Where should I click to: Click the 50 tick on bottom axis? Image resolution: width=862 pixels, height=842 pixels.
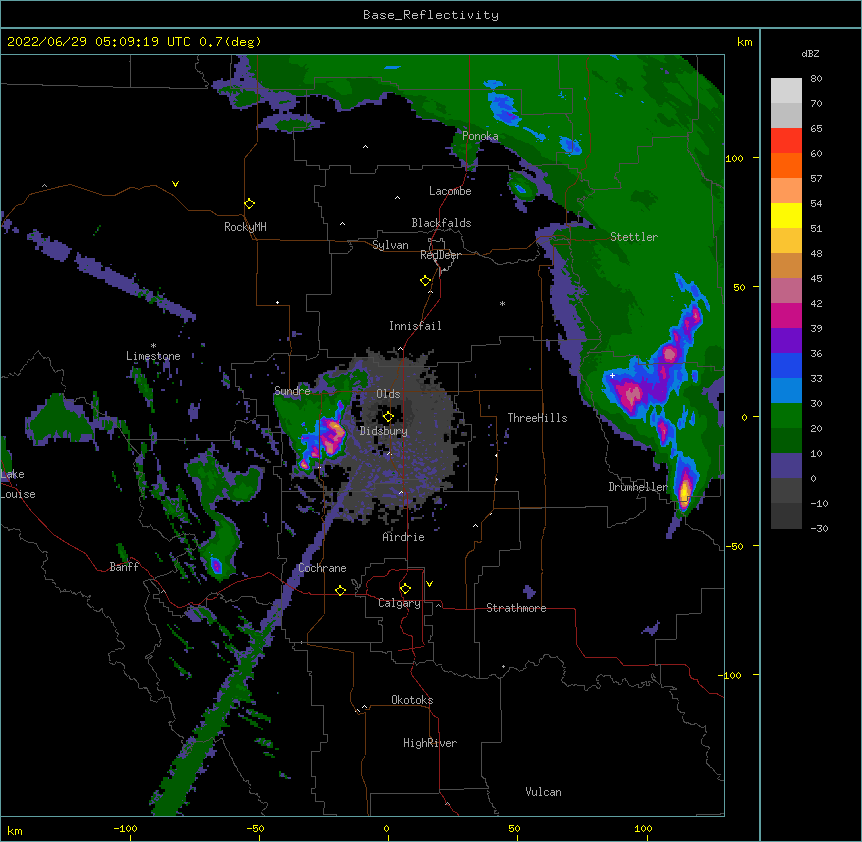tap(514, 828)
